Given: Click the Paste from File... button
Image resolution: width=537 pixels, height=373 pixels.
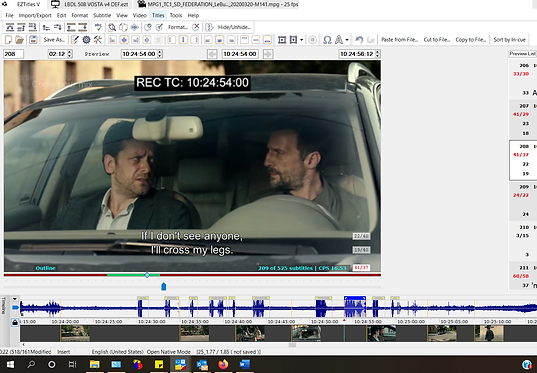Looking at the screenshot, I should point(399,40).
